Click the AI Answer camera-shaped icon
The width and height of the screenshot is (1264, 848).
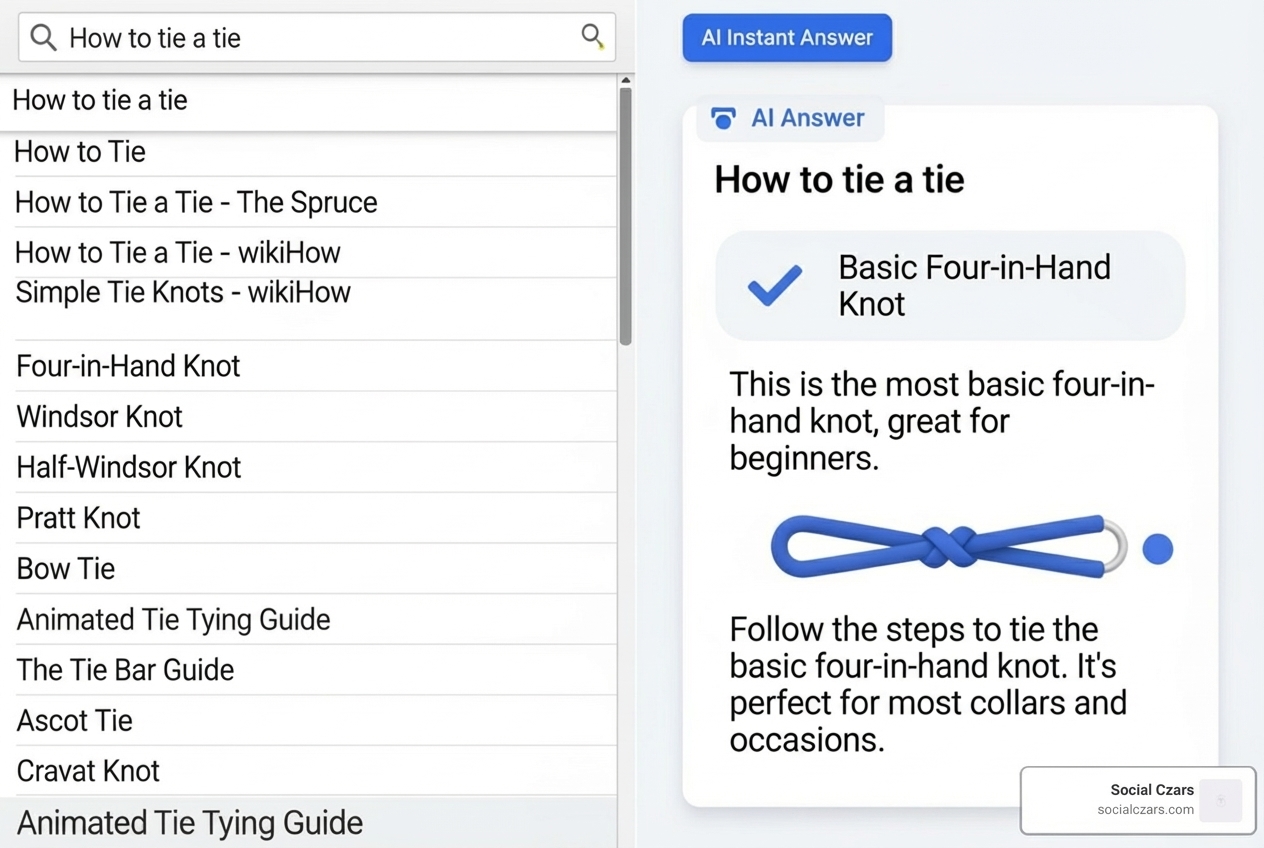[723, 118]
